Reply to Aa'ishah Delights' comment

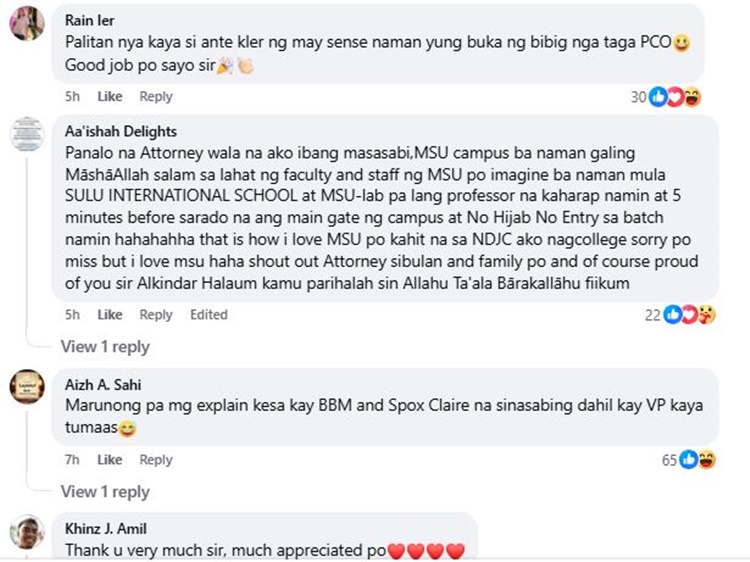pyautogui.click(x=155, y=315)
